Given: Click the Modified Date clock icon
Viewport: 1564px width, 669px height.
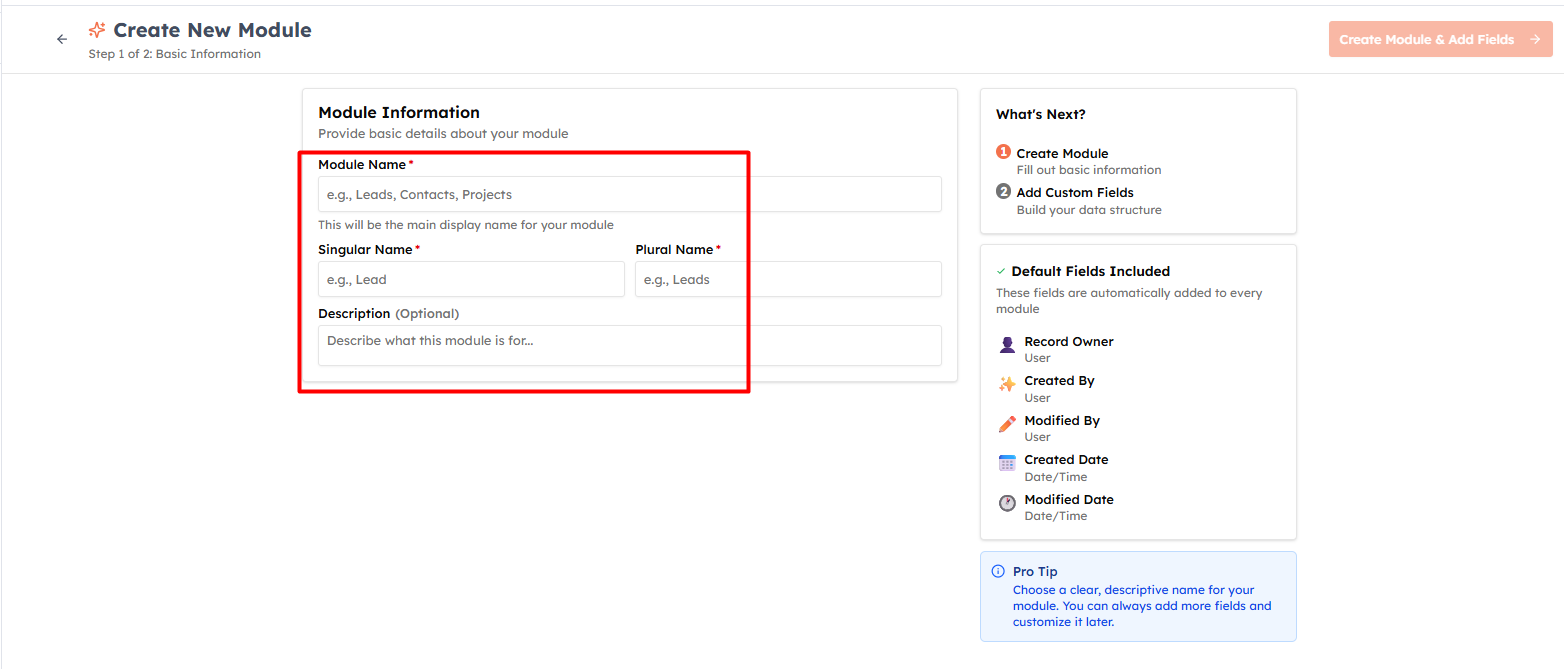Looking at the screenshot, I should point(1007,503).
